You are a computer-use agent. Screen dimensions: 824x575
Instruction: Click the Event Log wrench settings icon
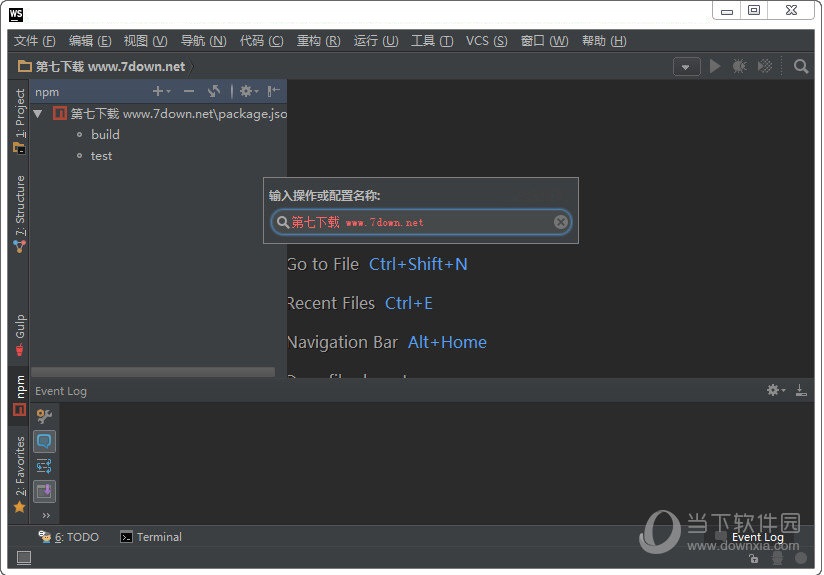click(44, 416)
